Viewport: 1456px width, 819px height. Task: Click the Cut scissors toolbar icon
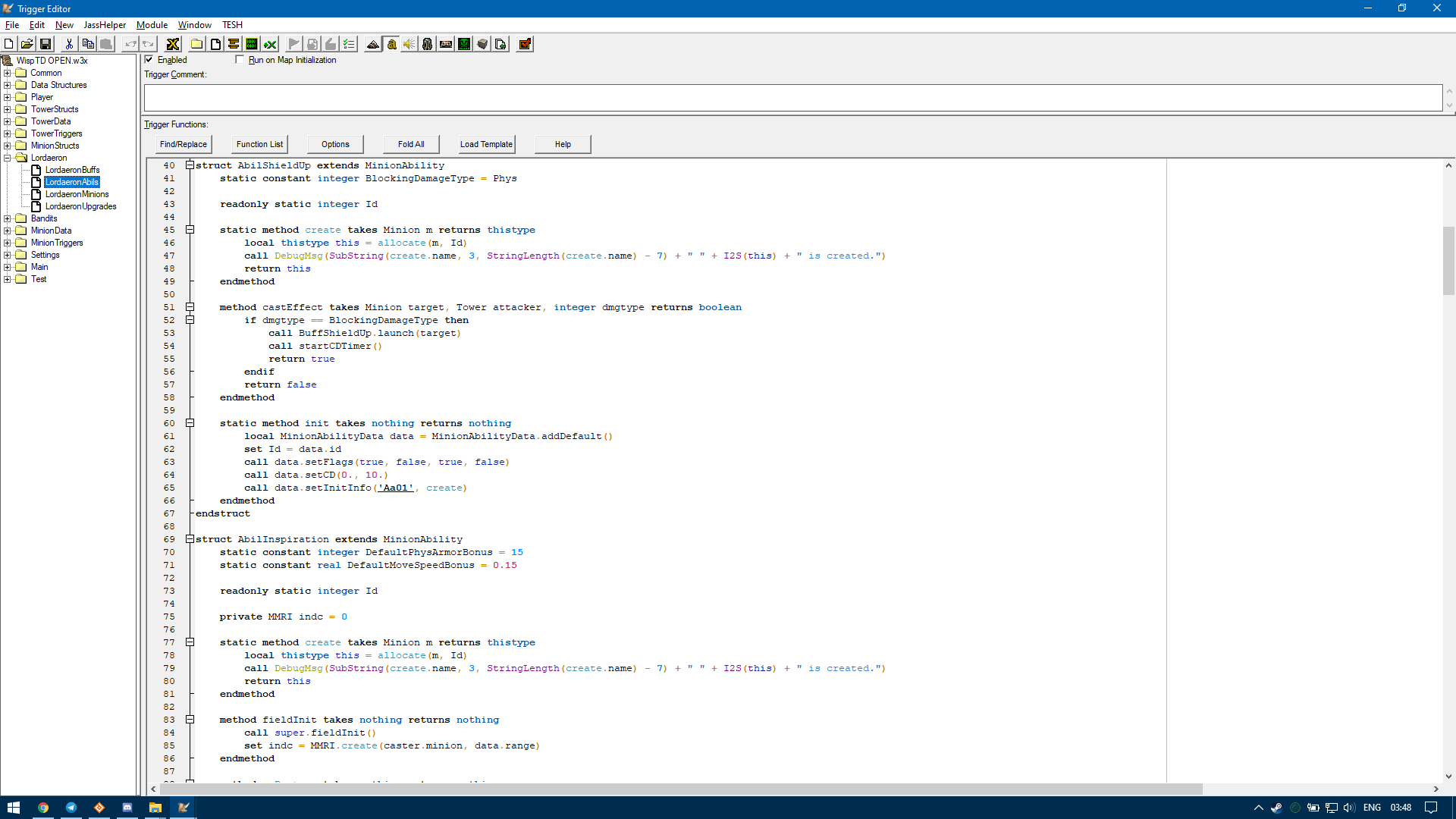coord(69,44)
